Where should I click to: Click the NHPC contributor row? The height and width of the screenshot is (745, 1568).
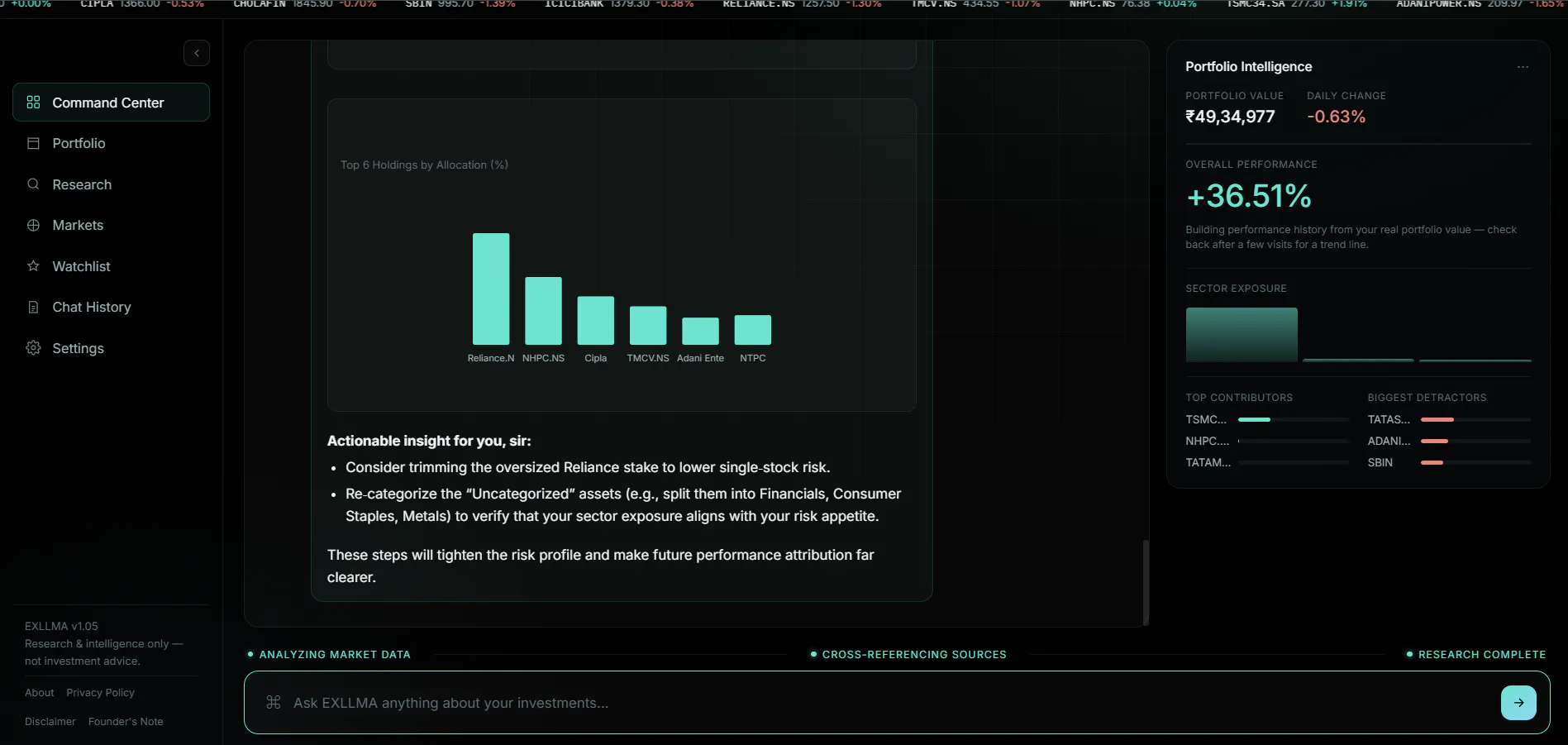point(1267,442)
